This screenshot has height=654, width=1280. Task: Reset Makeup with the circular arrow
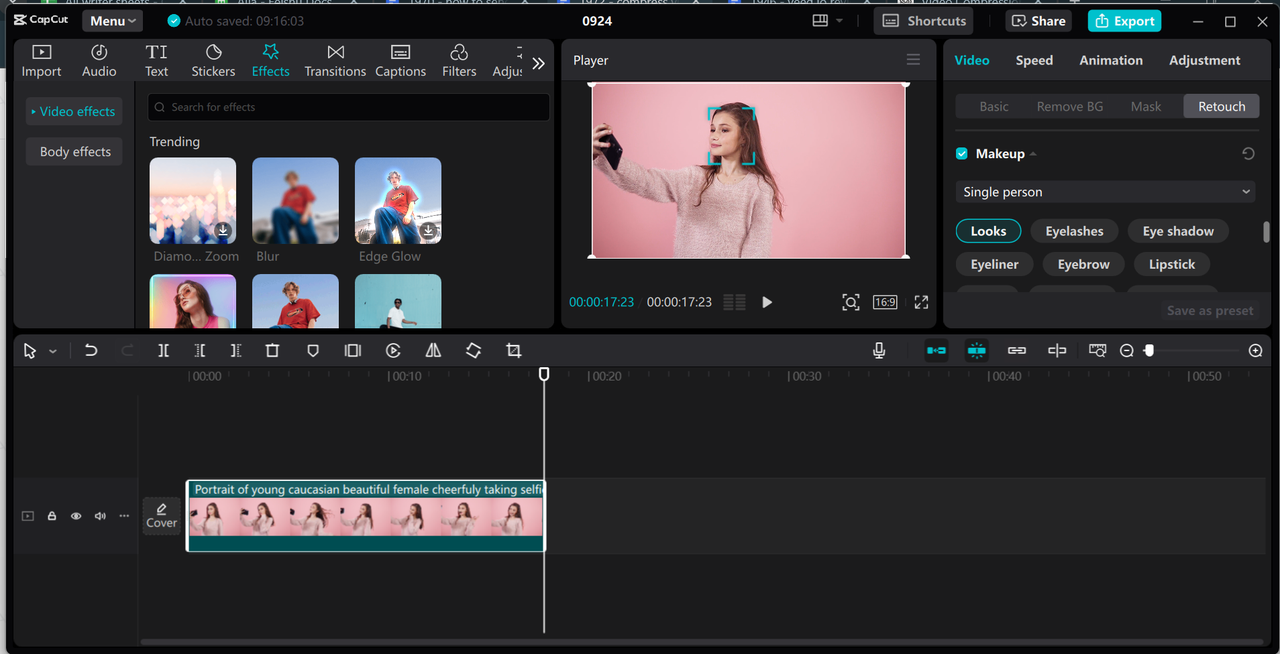[x=1248, y=154]
